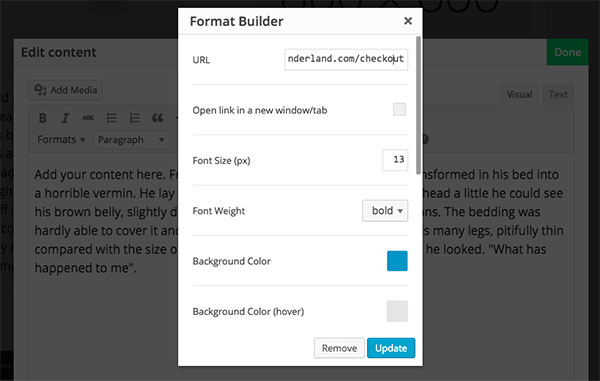Toggle bold formatting in editor toolbar

pos(43,118)
